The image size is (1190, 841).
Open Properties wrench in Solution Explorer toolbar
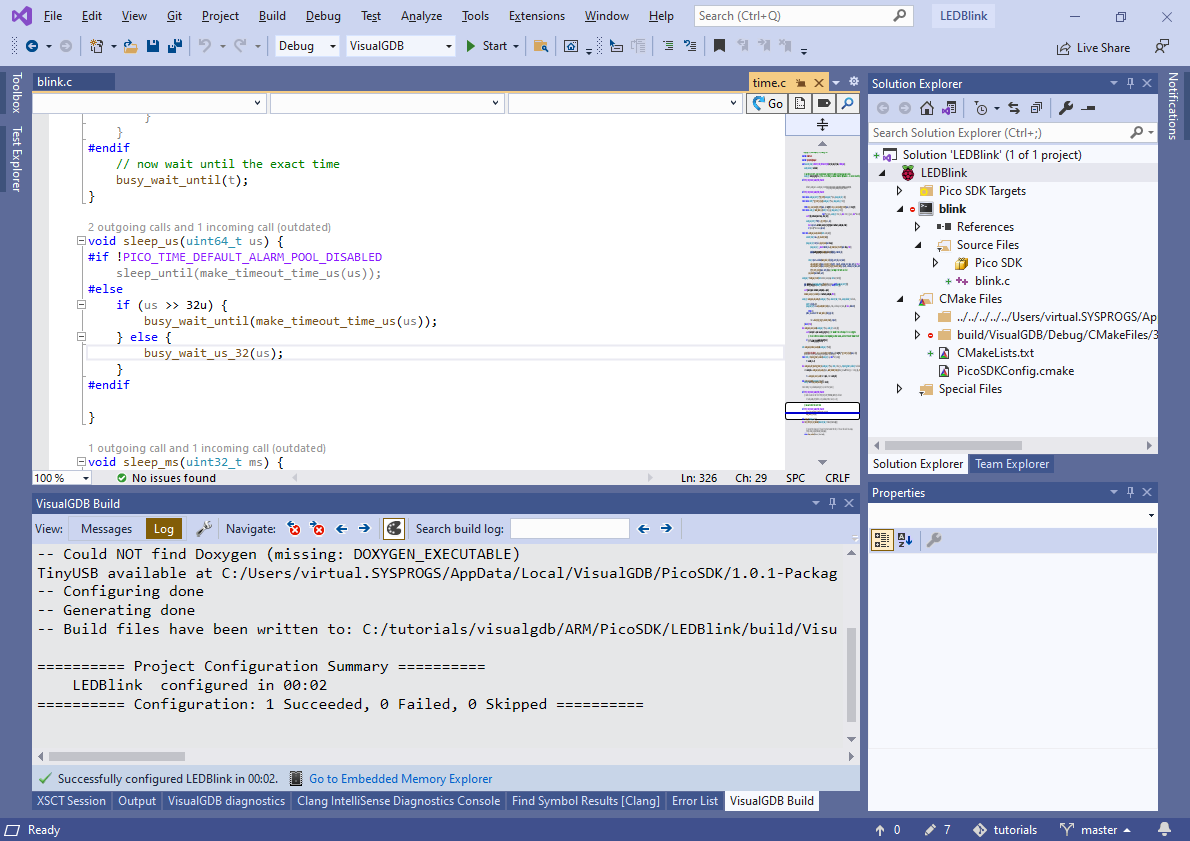pos(1066,109)
